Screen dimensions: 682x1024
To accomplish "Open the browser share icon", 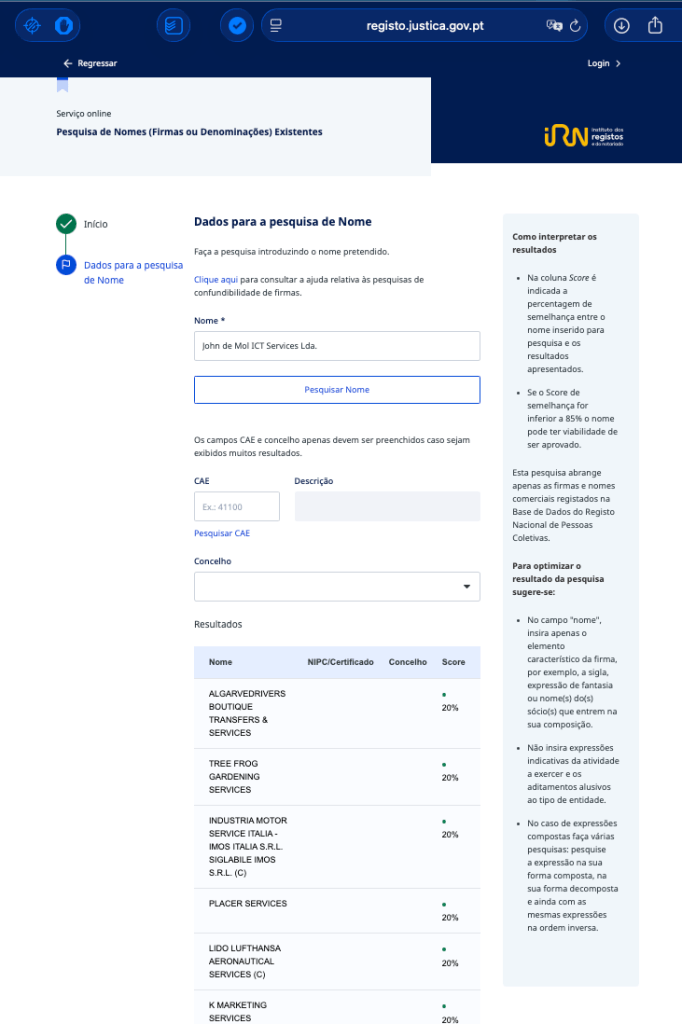I will click(656, 25).
